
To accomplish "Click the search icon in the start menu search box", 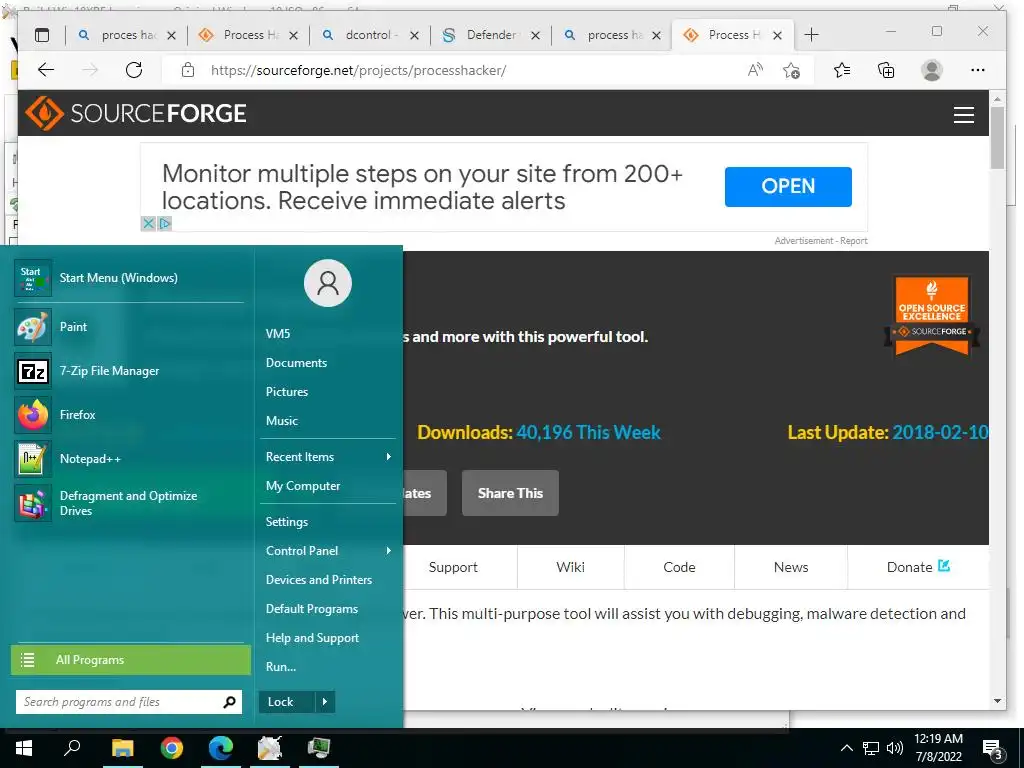I will click(229, 702).
